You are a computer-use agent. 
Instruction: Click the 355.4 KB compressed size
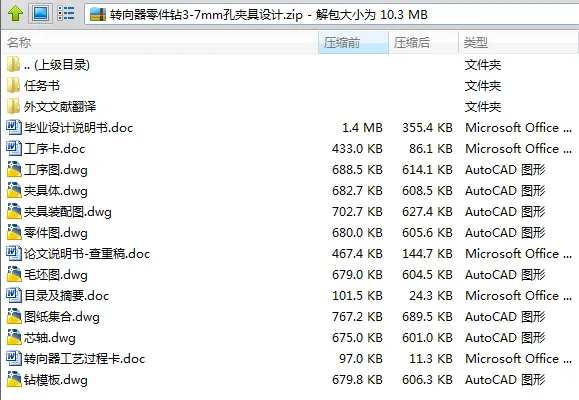tap(427, 128)
